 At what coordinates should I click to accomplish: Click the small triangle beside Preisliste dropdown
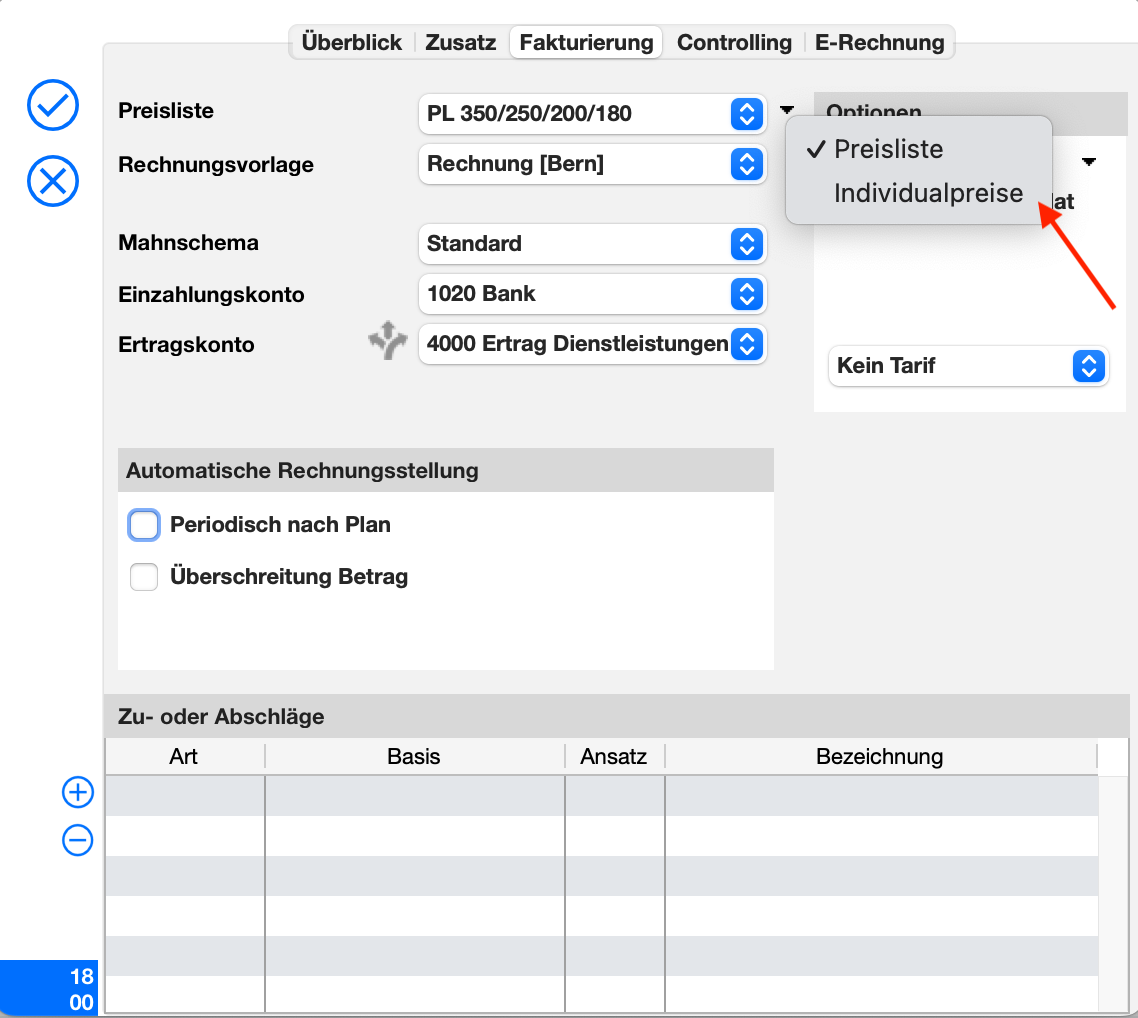point(787,110)
